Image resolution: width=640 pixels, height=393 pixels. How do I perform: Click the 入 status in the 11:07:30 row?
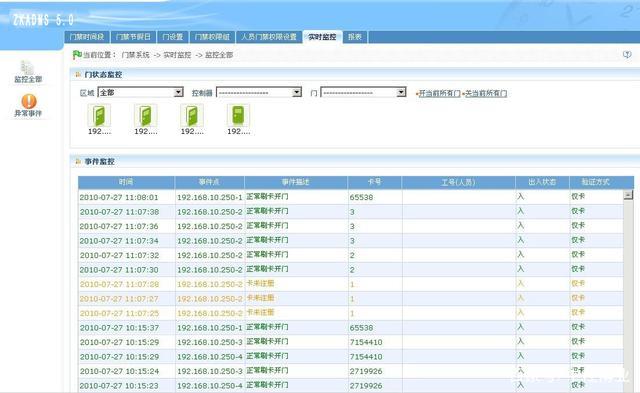click(x=520, y=269)
